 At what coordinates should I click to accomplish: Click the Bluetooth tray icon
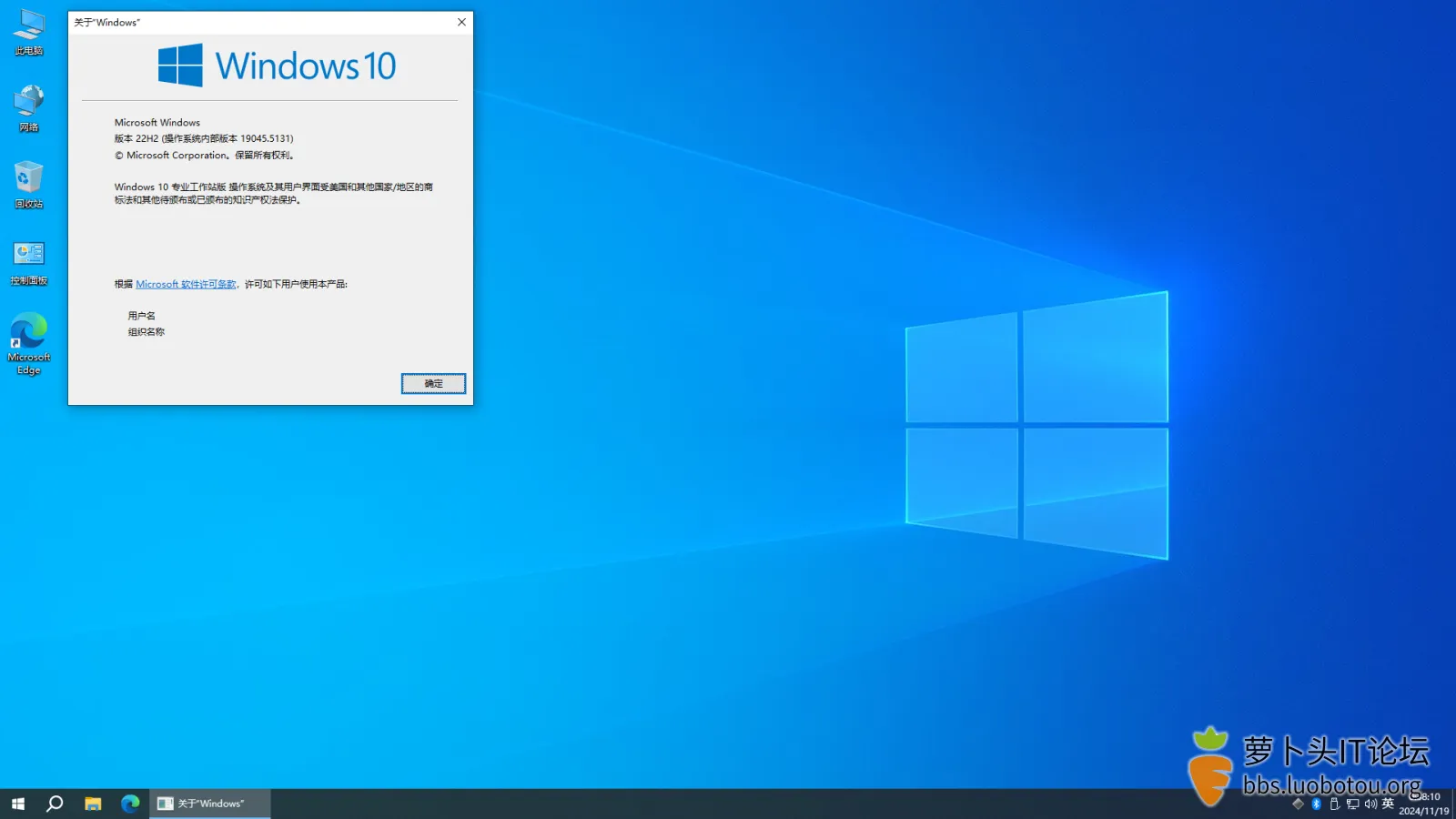1316,804
